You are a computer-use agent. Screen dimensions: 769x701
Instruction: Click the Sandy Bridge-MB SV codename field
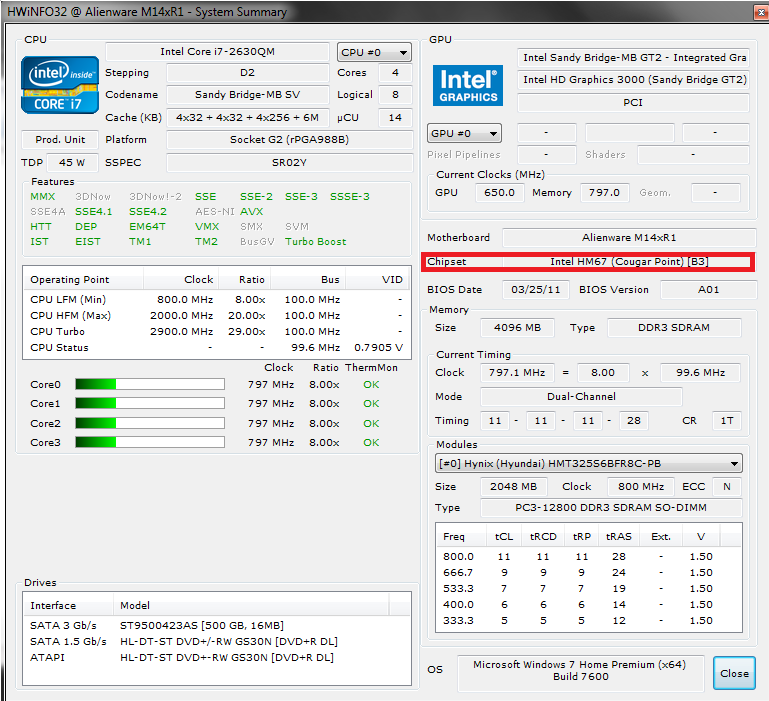248,95
